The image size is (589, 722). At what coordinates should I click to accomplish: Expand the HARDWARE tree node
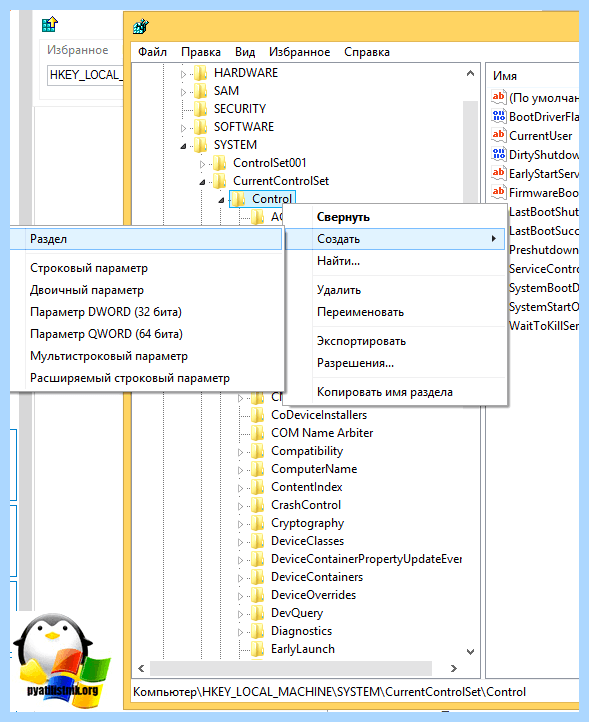point(183,74)
